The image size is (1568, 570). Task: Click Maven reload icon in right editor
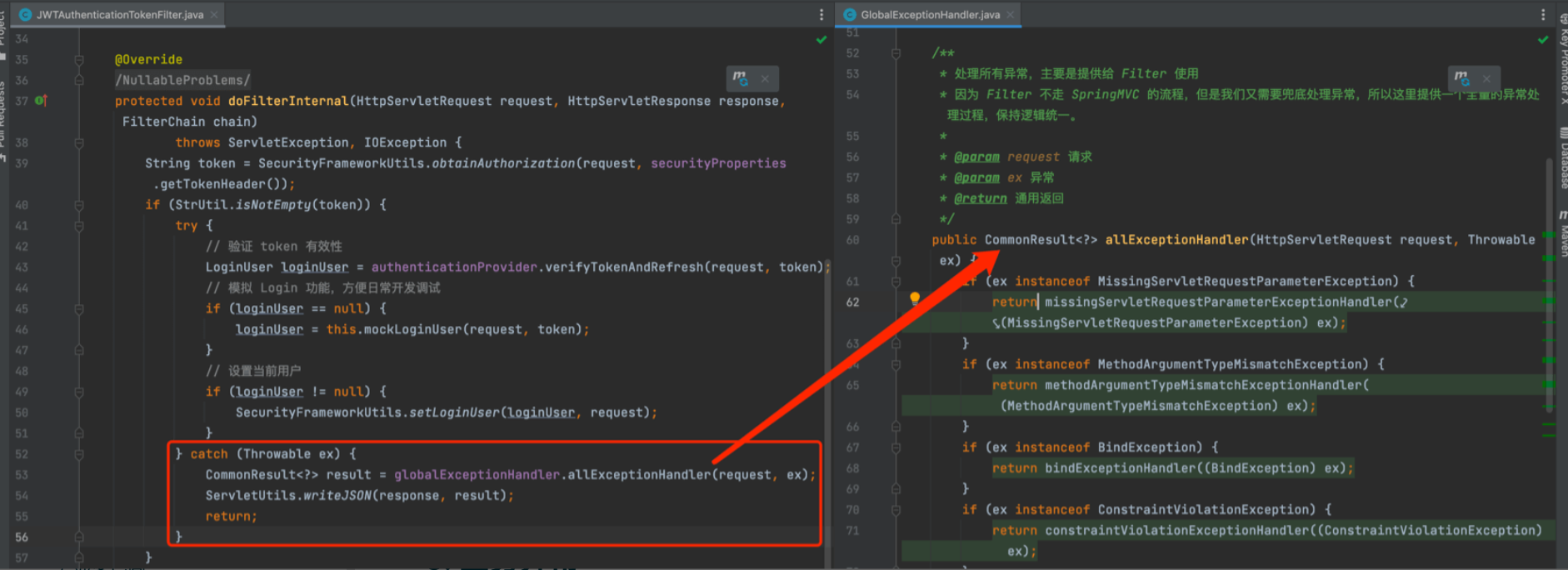click(1461, 79)
